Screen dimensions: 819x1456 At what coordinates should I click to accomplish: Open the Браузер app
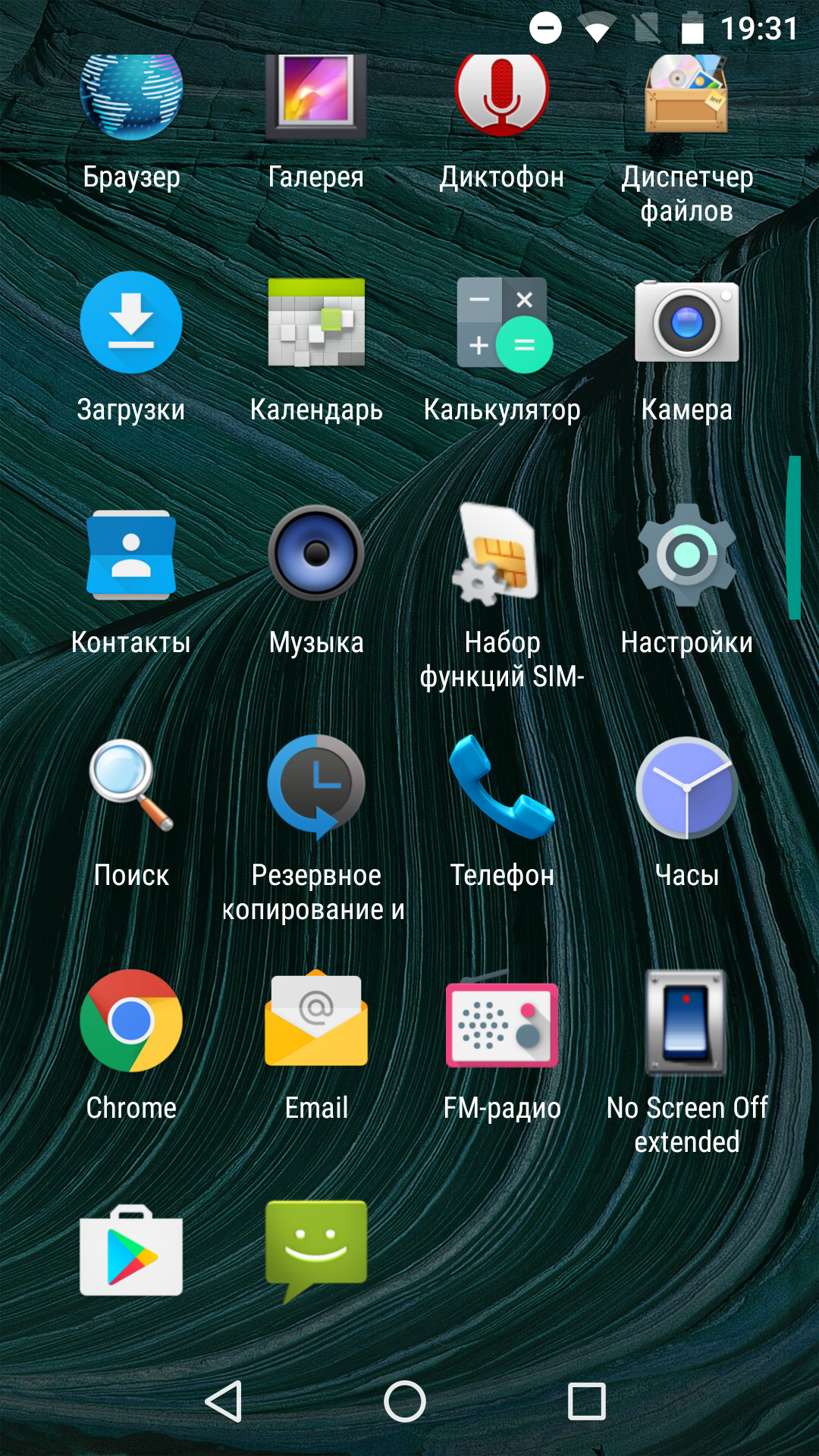click(x=131, y=99)
